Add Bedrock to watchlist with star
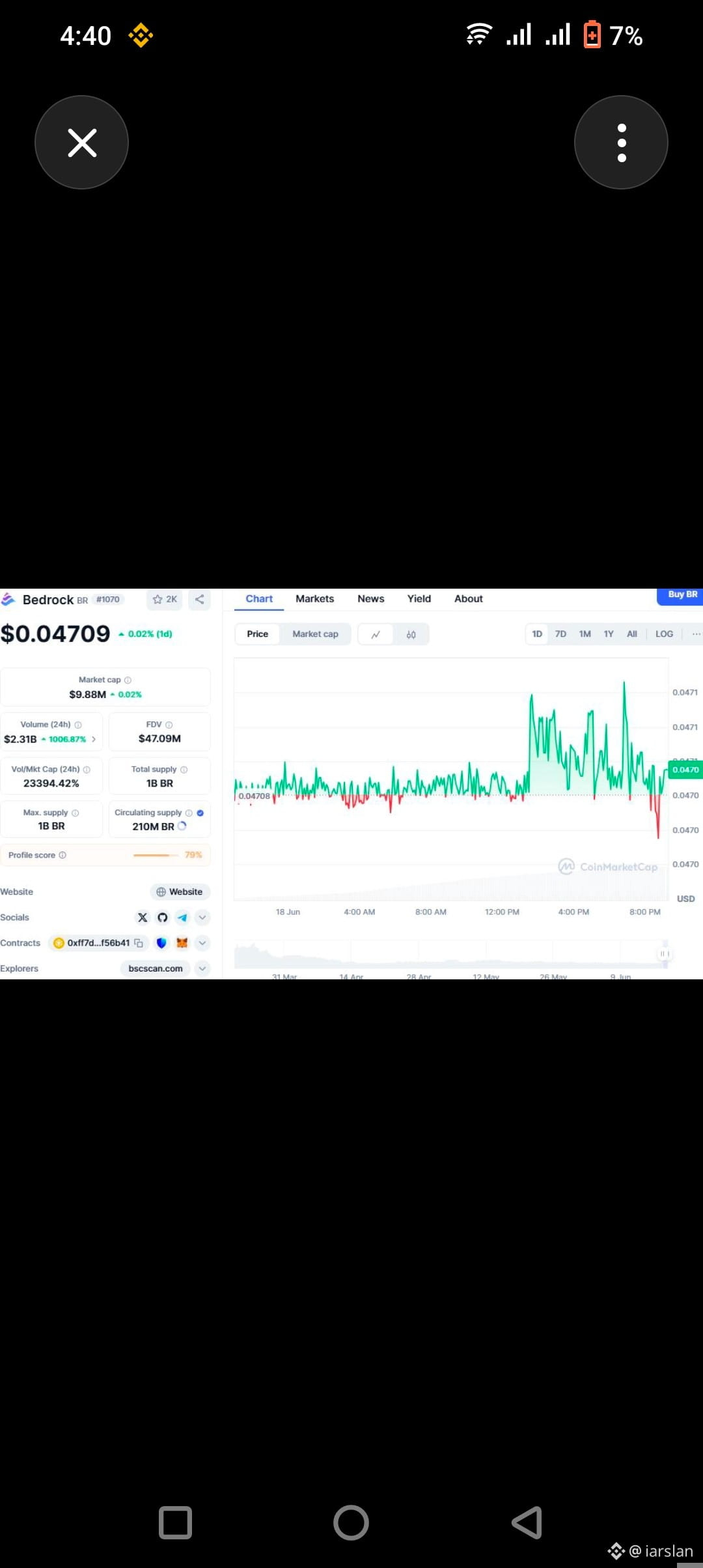Viewport: 703px width, 1568px height. pyautogui.click(x=165, y=599)
